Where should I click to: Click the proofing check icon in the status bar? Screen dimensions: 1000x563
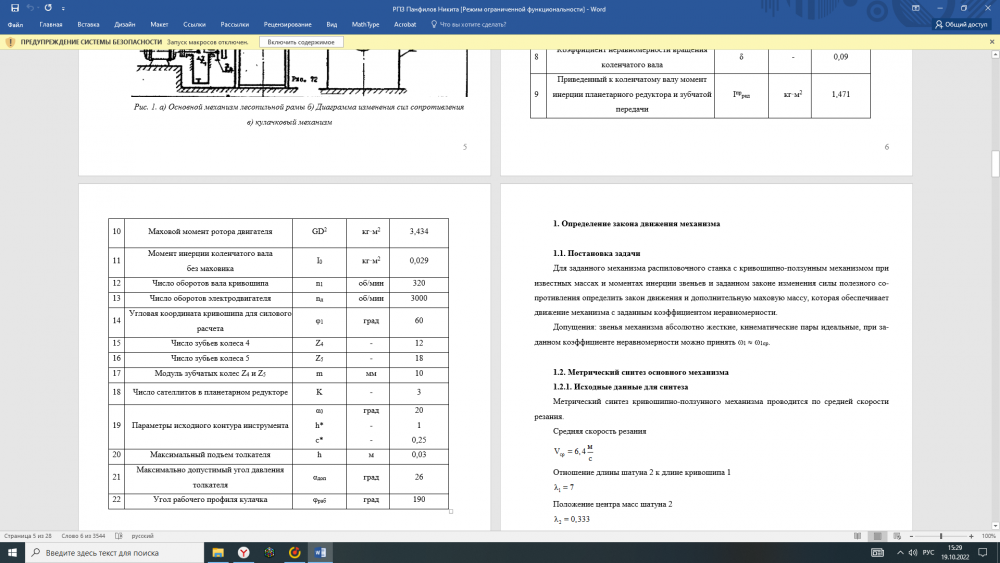coord(119,536)
